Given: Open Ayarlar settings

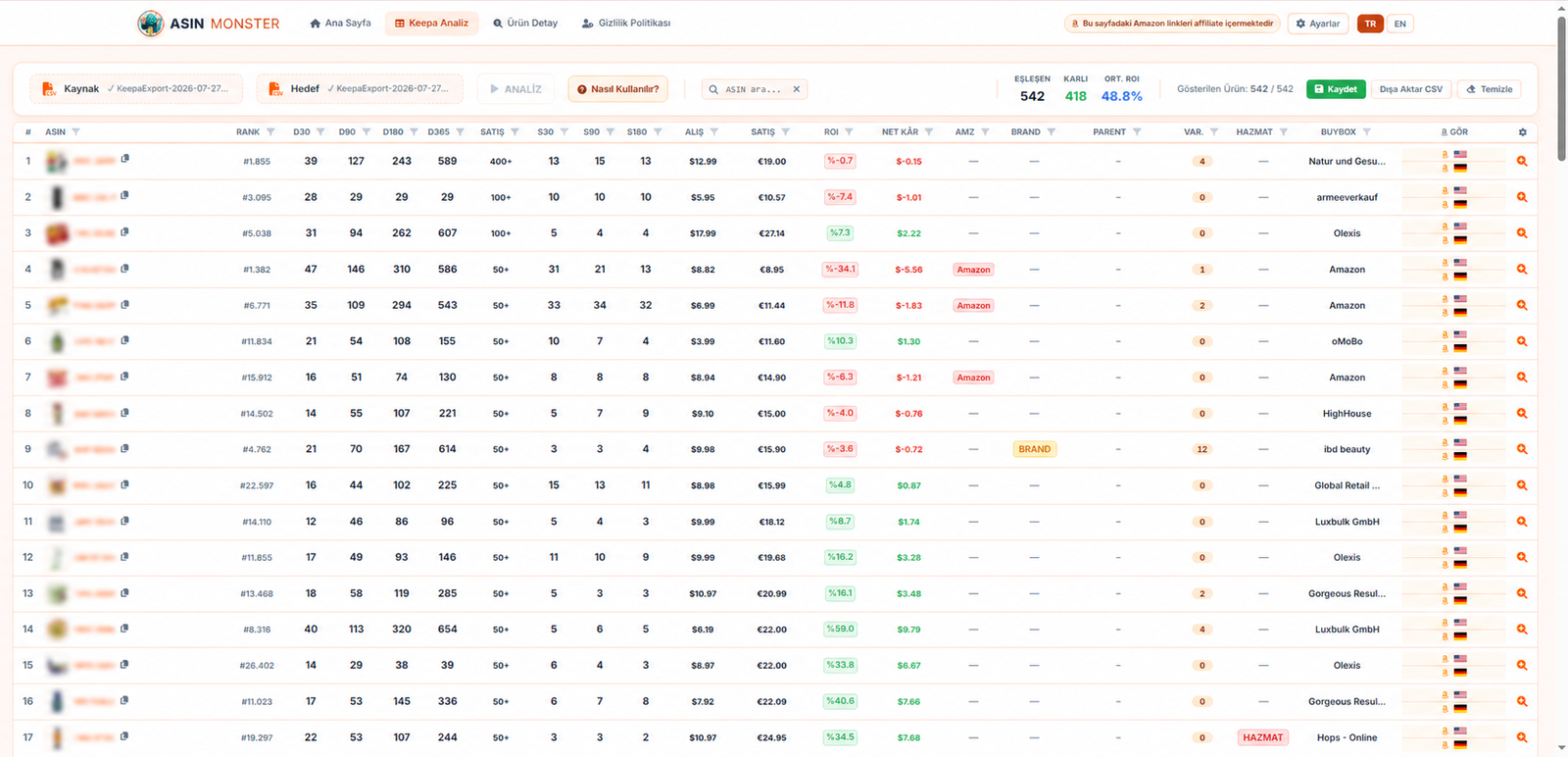Looking at the screenshot, I should click(1318, 24).
